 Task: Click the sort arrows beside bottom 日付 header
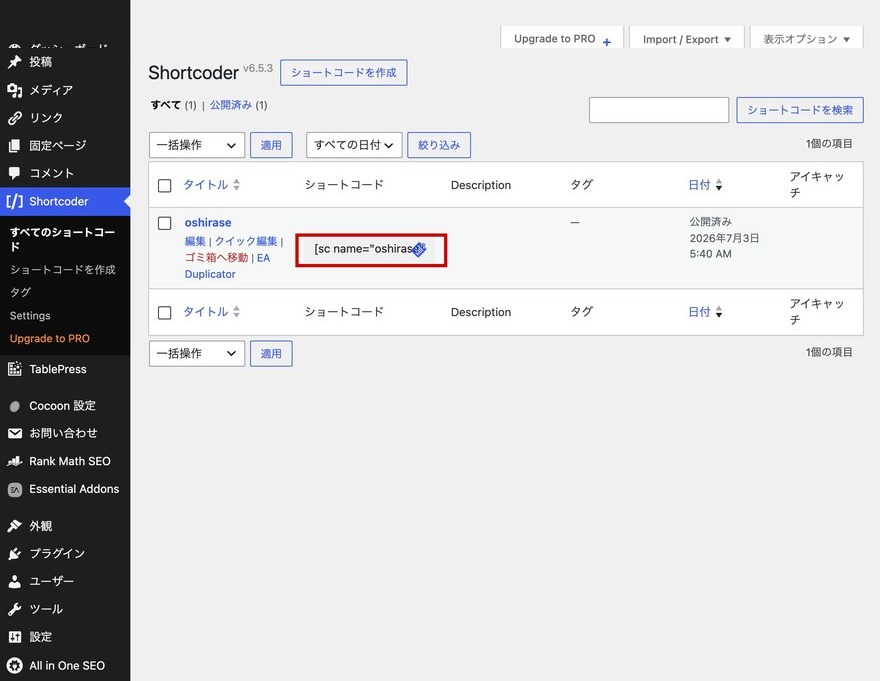tap(719, 312)
